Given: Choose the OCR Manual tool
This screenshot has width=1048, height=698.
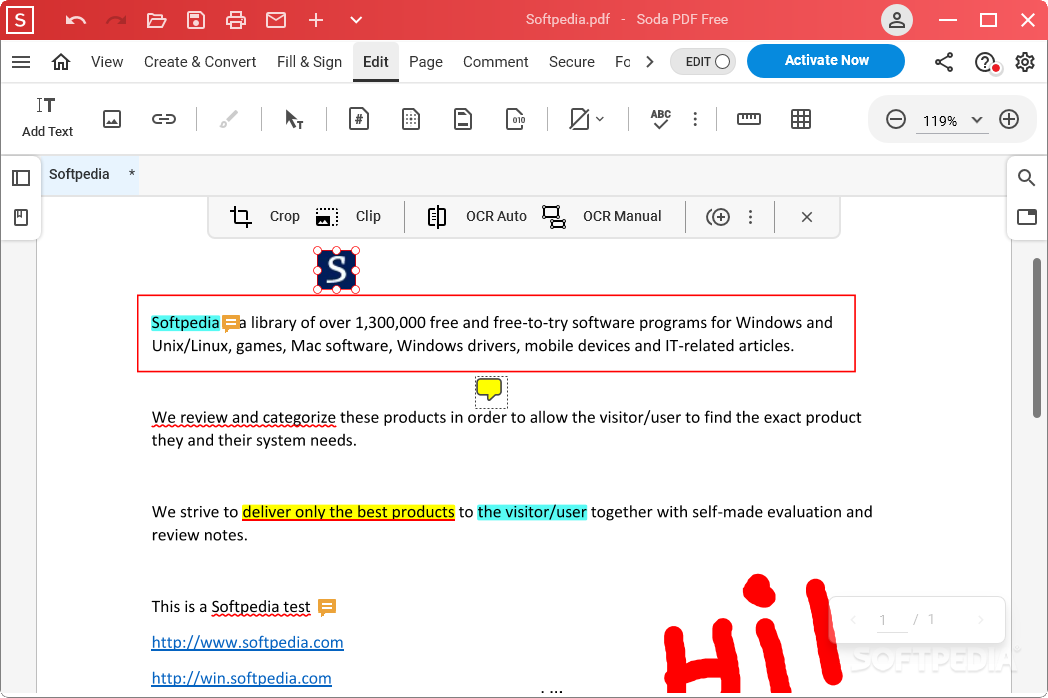Looking at the screenshot, I should [602, 217].
